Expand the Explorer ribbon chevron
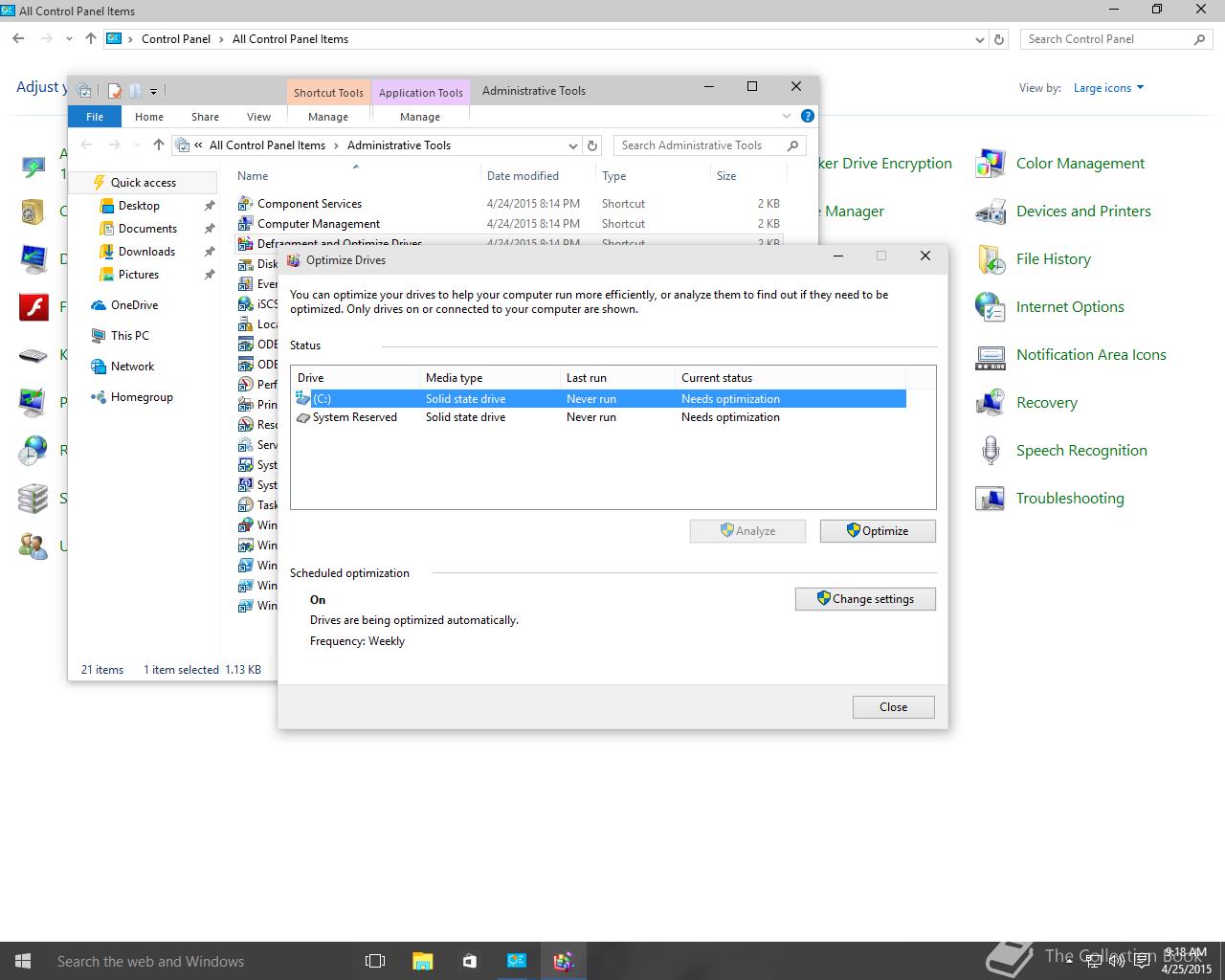Image resolution: width=1225 pixels, height=980 pixels. [787, 116]
